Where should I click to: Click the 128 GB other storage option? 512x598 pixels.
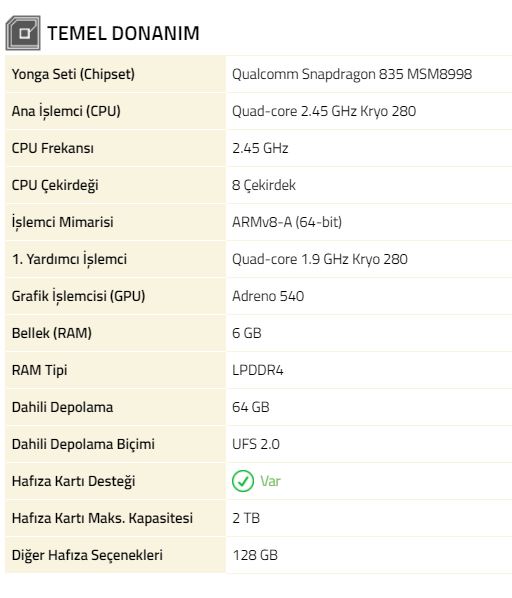[255, 555]
